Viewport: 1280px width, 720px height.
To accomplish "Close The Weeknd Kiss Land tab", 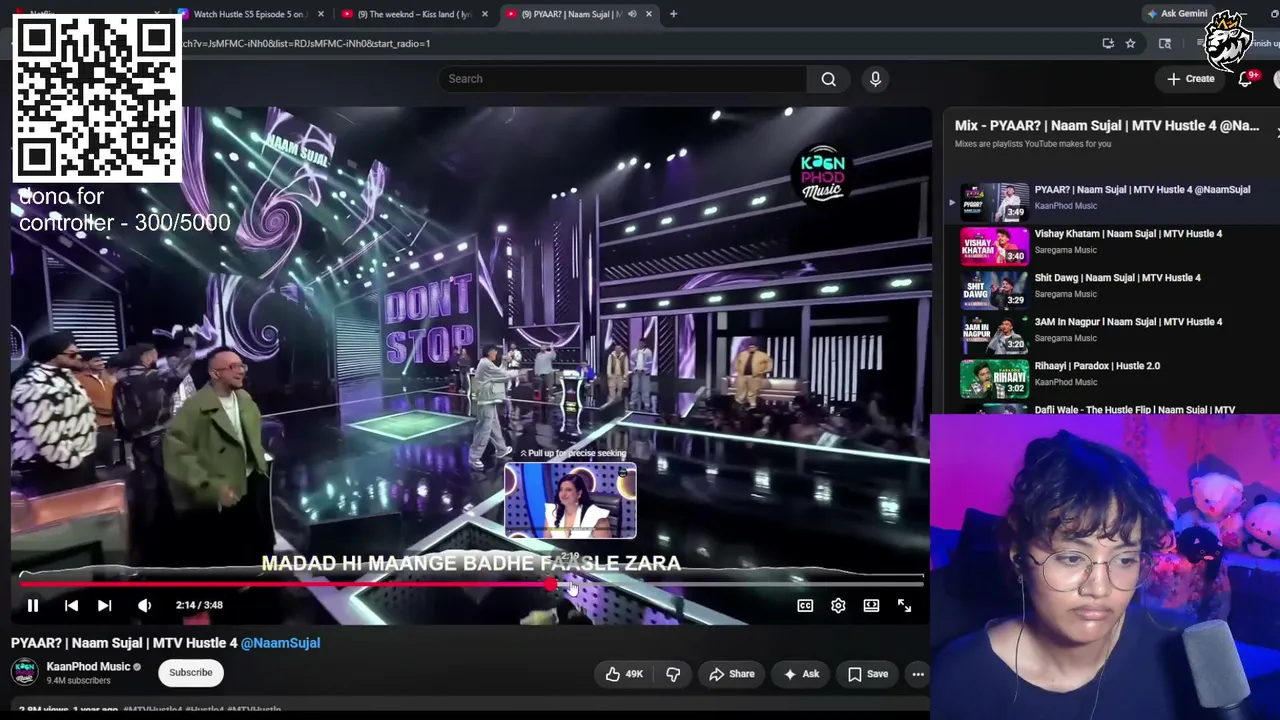I will [x=485, y=14].
